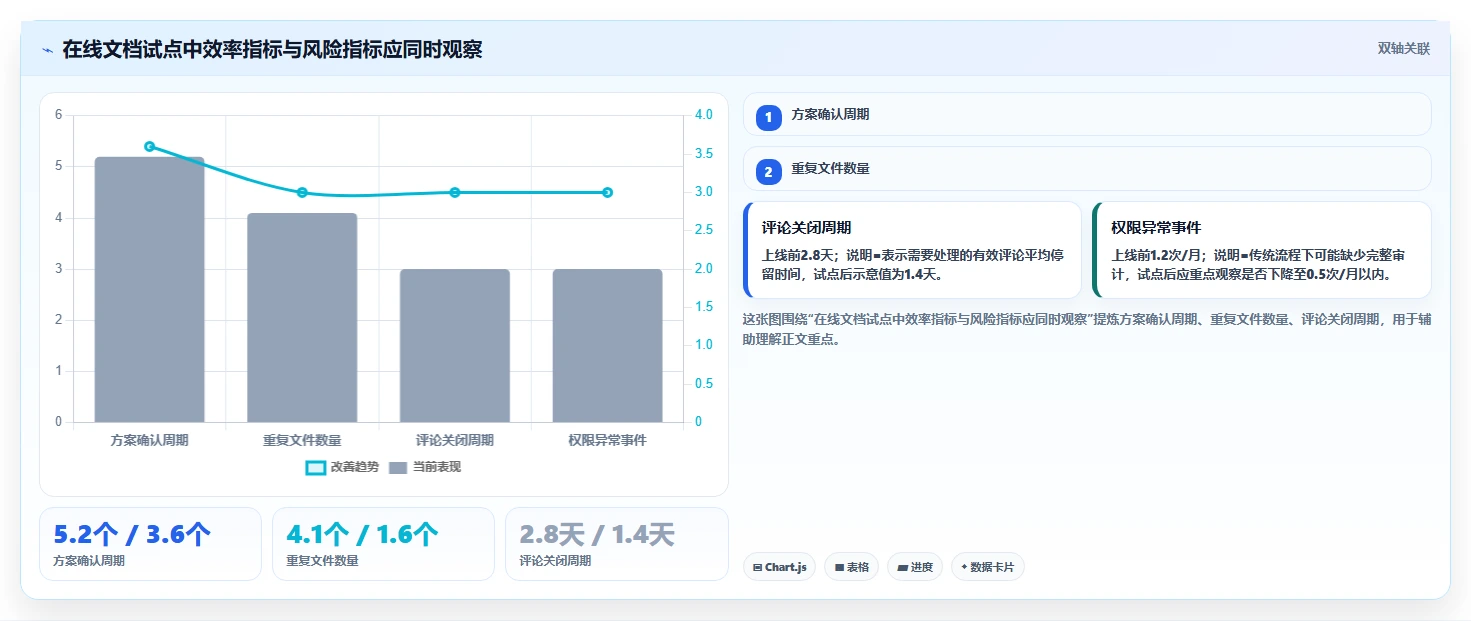Click the 方案确认周期 caption under 5.2个
1471x621 pixels.
tap(89, 561)
